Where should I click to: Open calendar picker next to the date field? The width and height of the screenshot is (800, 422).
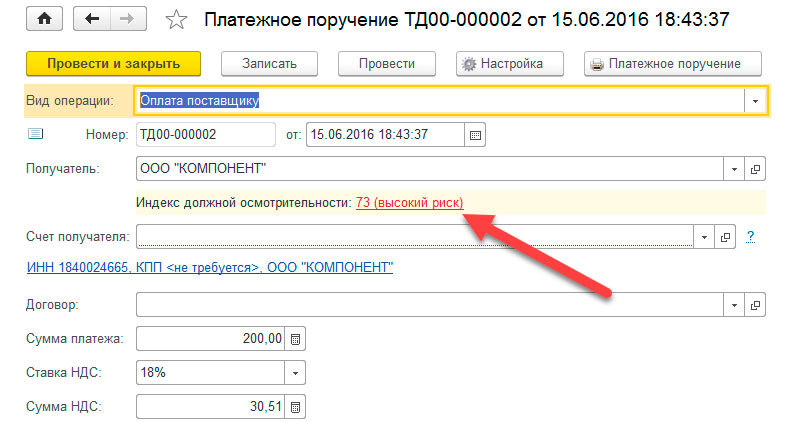click(475, 134)
